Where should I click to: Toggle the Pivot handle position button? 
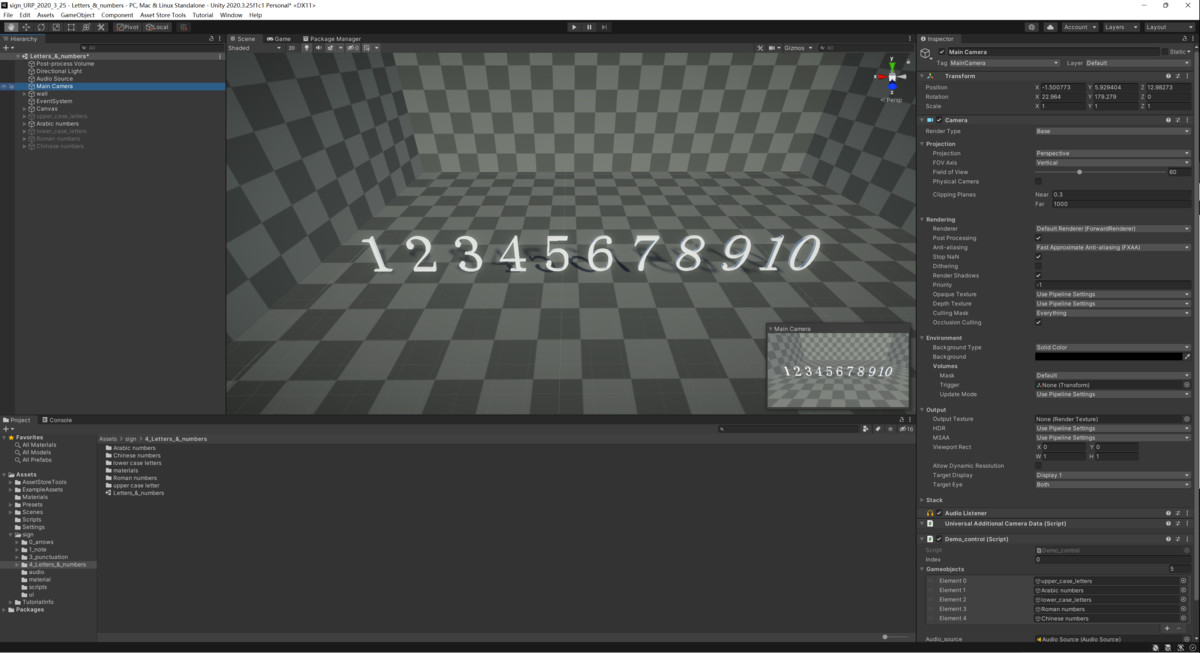(127, 27)
